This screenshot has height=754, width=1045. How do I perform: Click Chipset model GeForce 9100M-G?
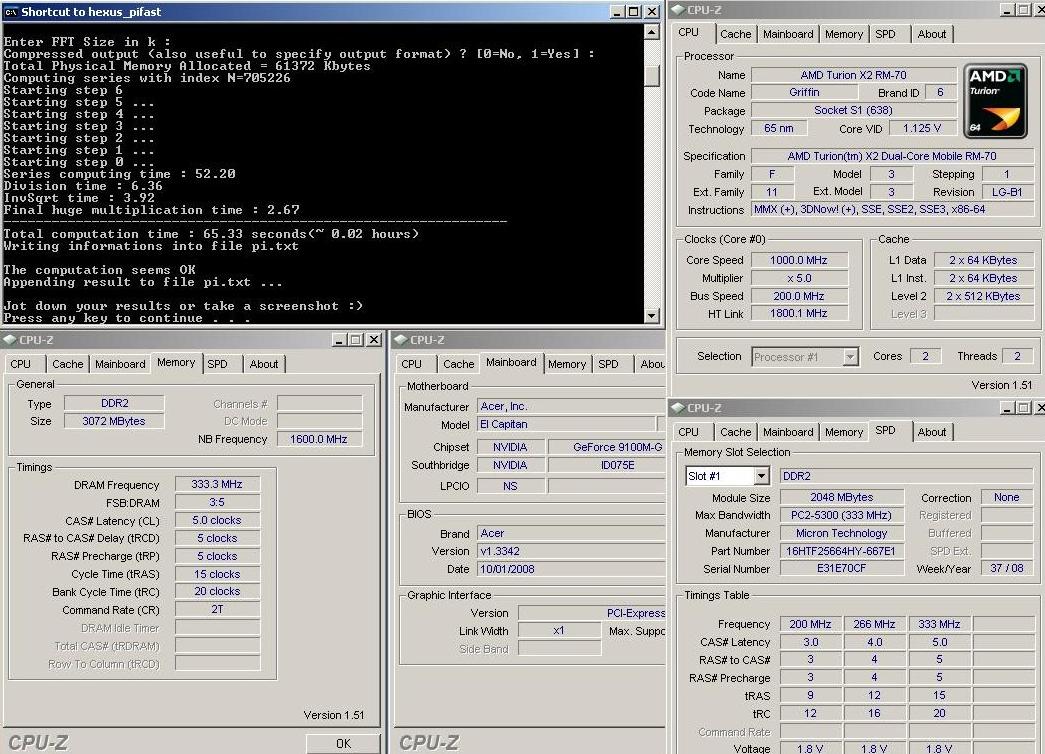pos(607,447)
